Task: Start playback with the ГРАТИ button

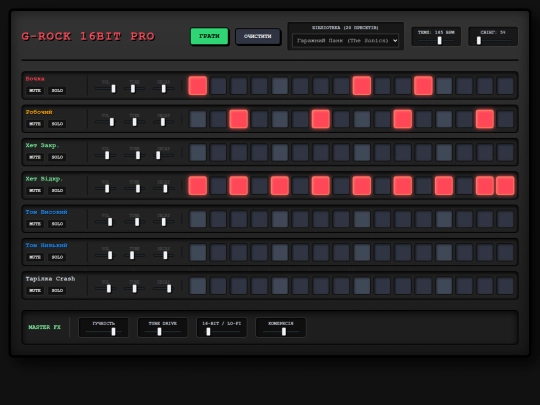Action: 209,36
